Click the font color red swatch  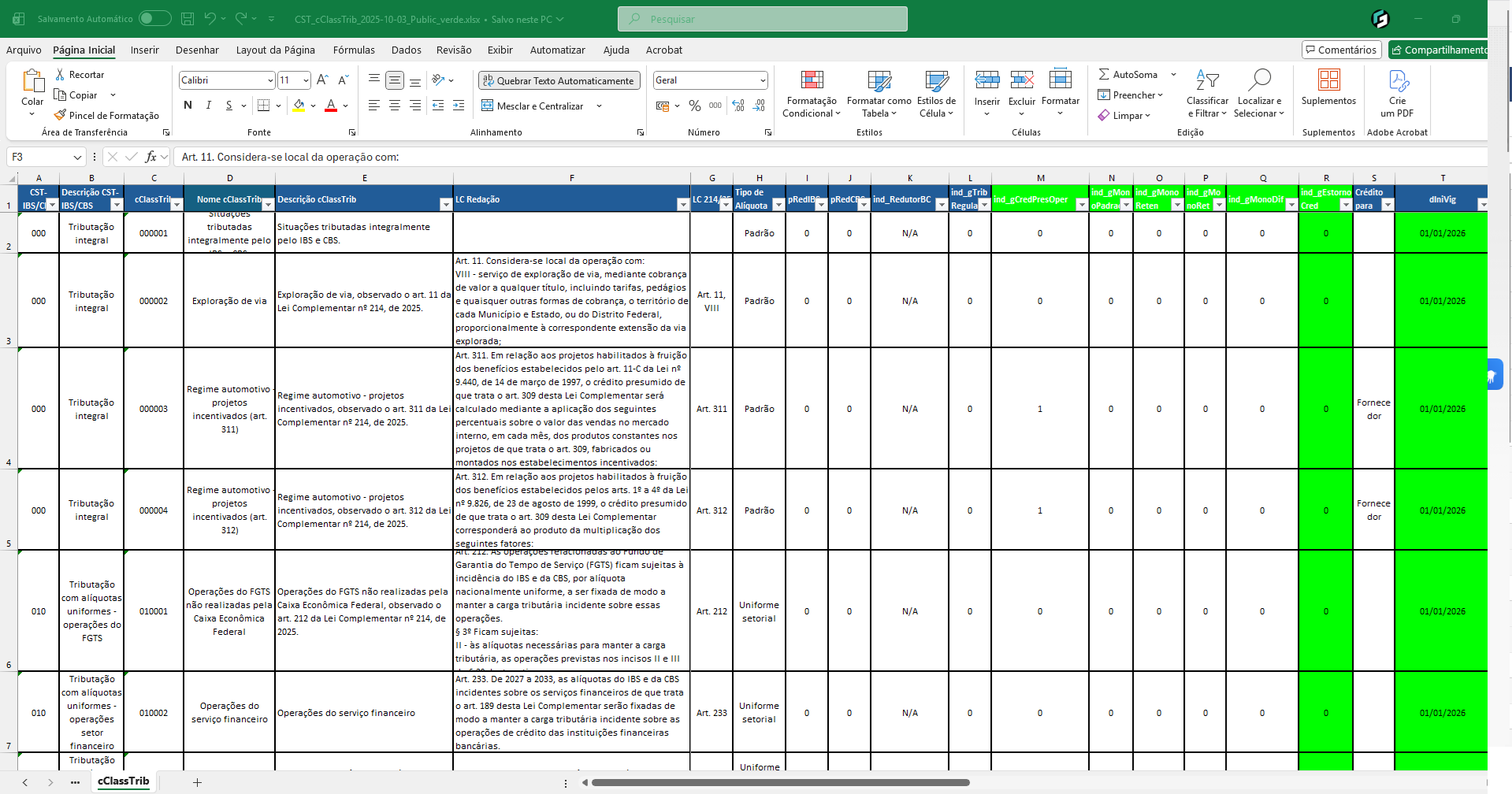tap(331, 106)
